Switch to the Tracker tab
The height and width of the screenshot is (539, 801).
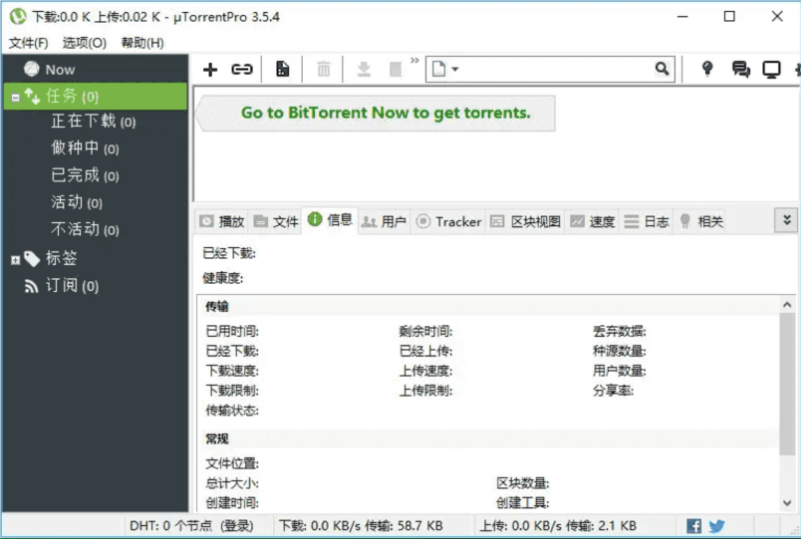click(x=449, y=221)
